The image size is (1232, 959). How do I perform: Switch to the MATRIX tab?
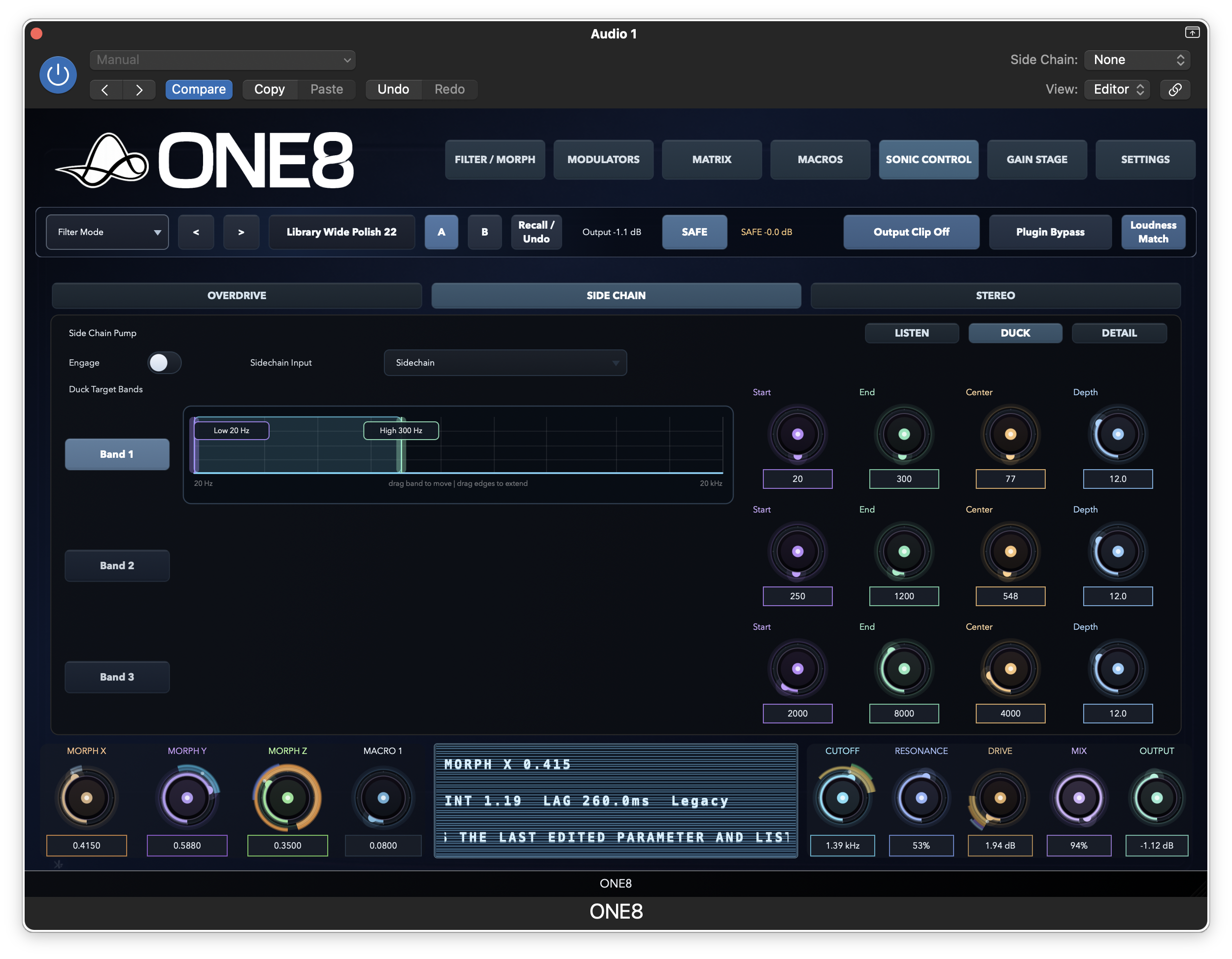click(x=712, y=160)
